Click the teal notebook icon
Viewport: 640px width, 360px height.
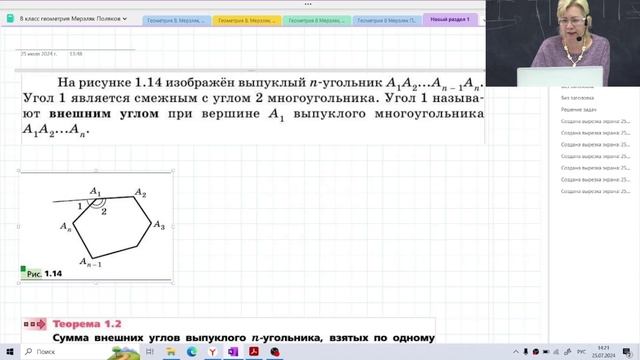point(10,18)
